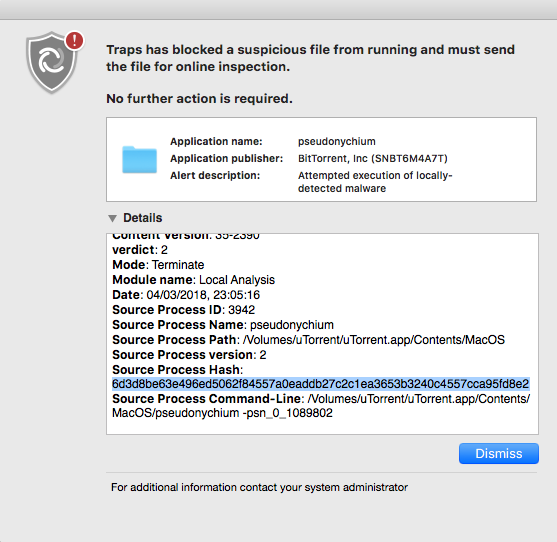The image size is (557, 542).
Task: Click the Module name Local Analysis line
Action: pyautogui.click(x=194, y=280)
